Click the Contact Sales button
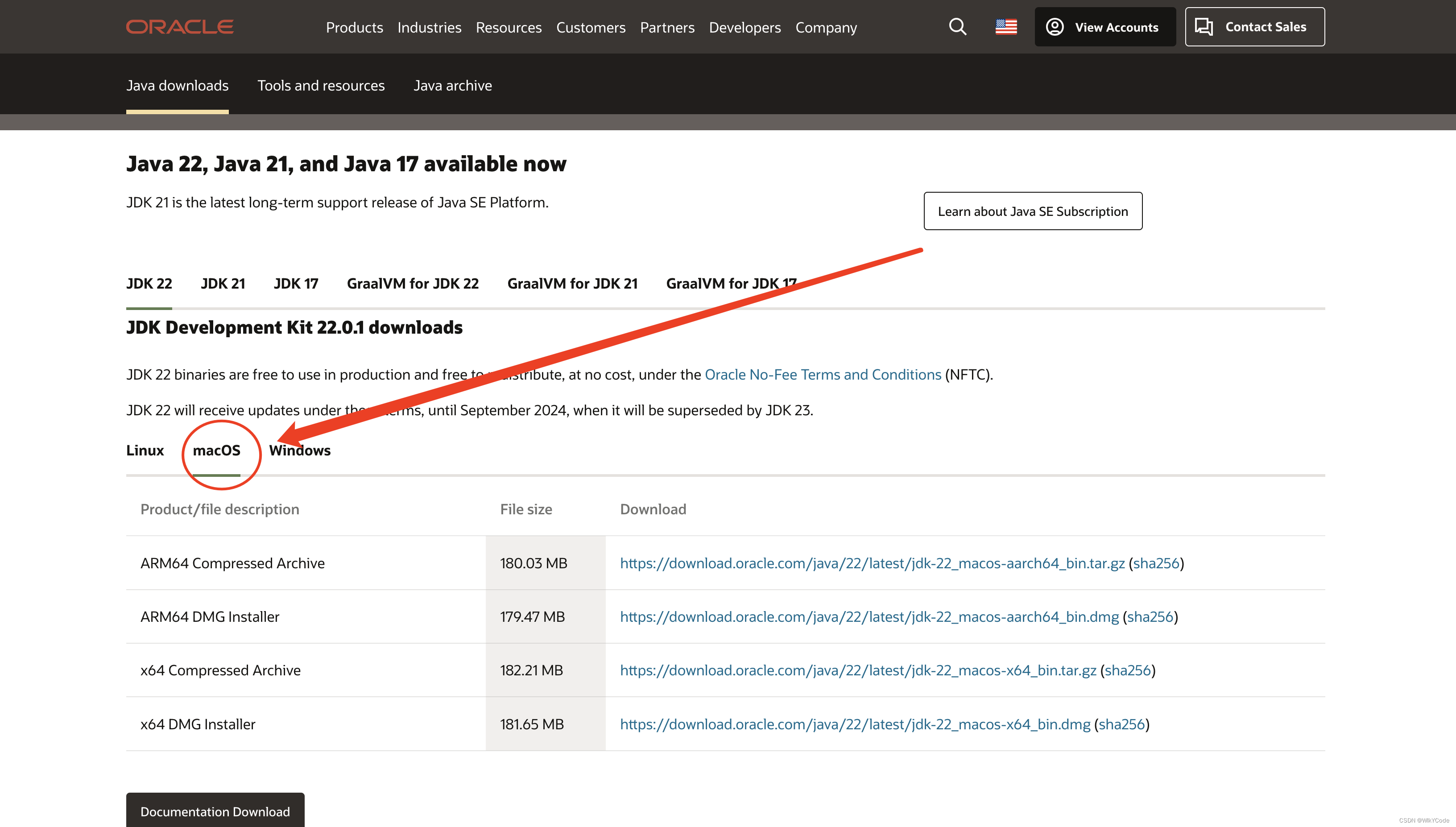 [x=1255, y=27]
